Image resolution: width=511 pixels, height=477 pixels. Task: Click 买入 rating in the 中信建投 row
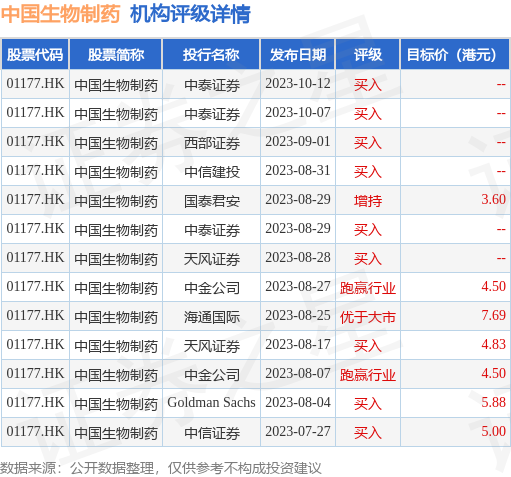pyautogui.click(x=368, y=172)
